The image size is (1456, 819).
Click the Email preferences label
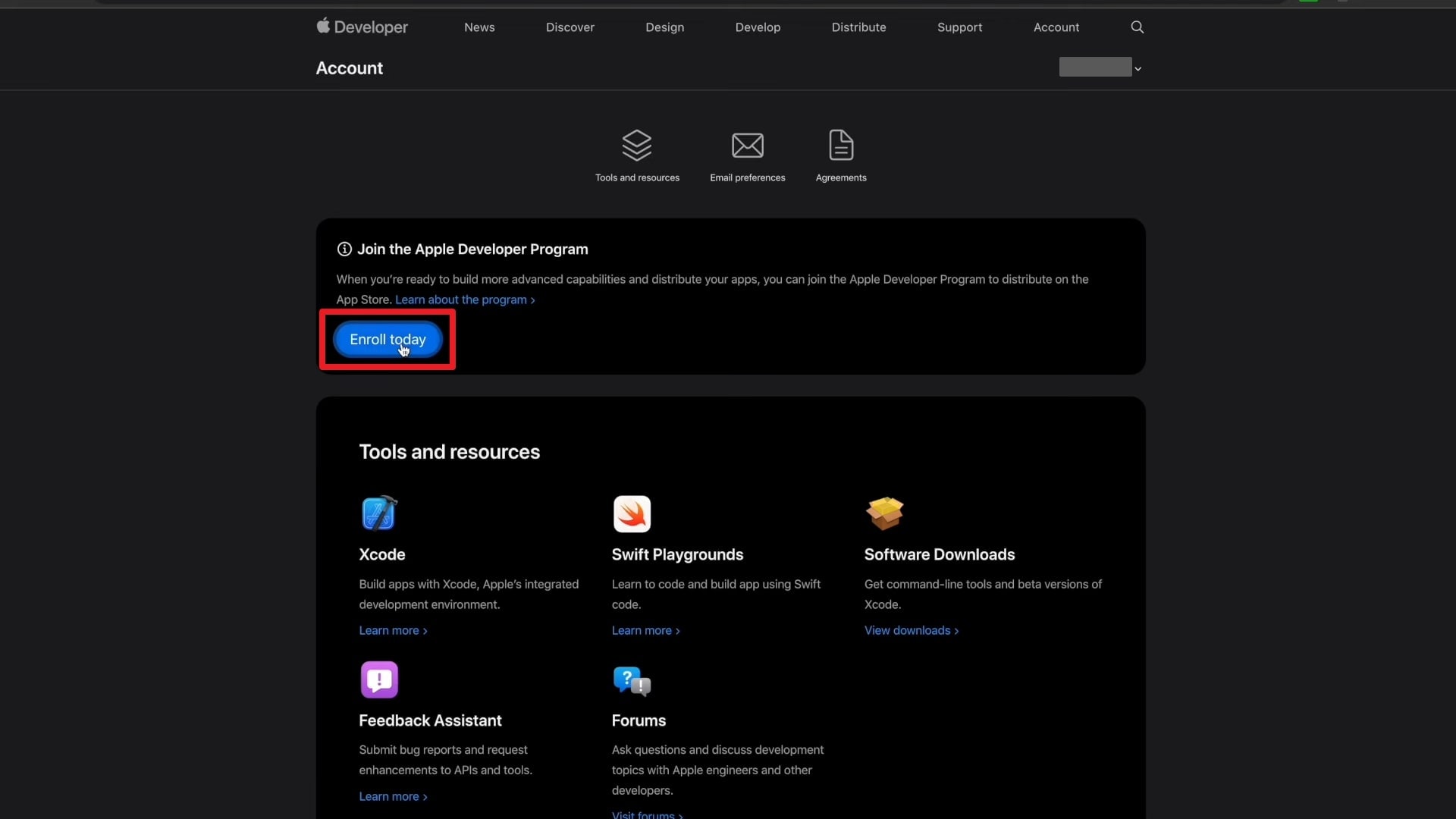[x=747, y=177]
